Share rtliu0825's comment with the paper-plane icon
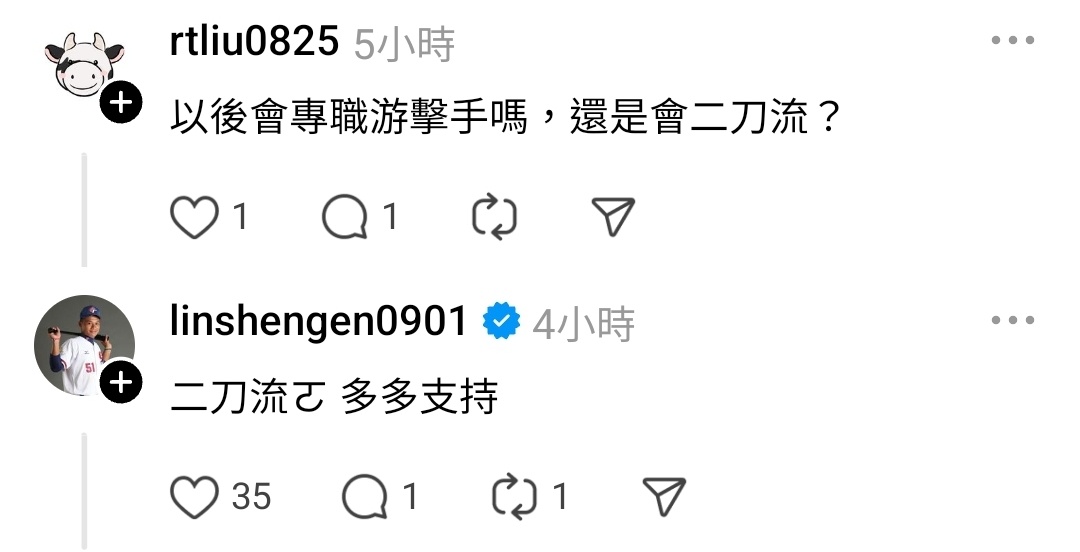This screenshot has height=552, width=1080. (x=613, y=217)
